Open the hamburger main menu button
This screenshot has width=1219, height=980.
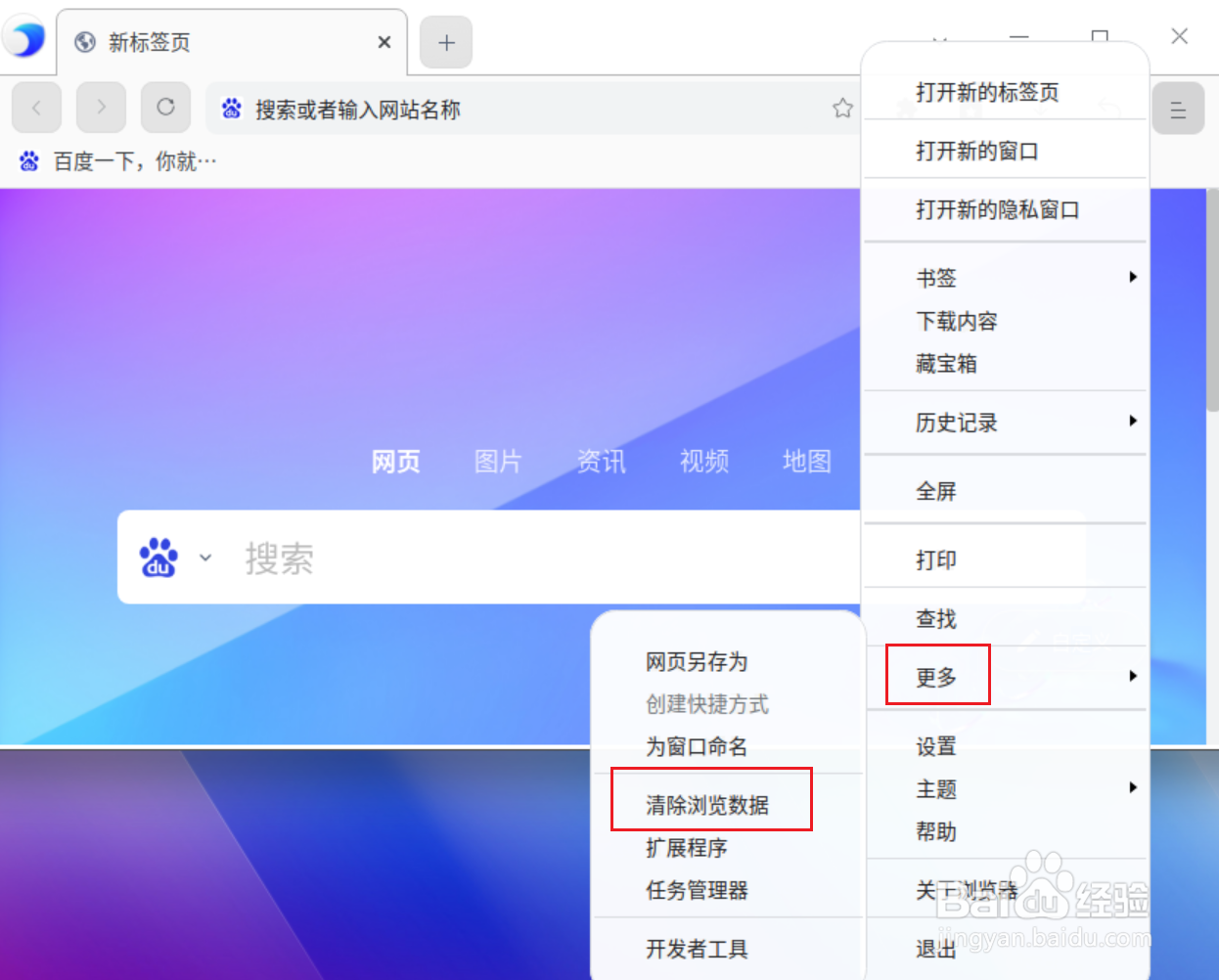[1178, 109]
